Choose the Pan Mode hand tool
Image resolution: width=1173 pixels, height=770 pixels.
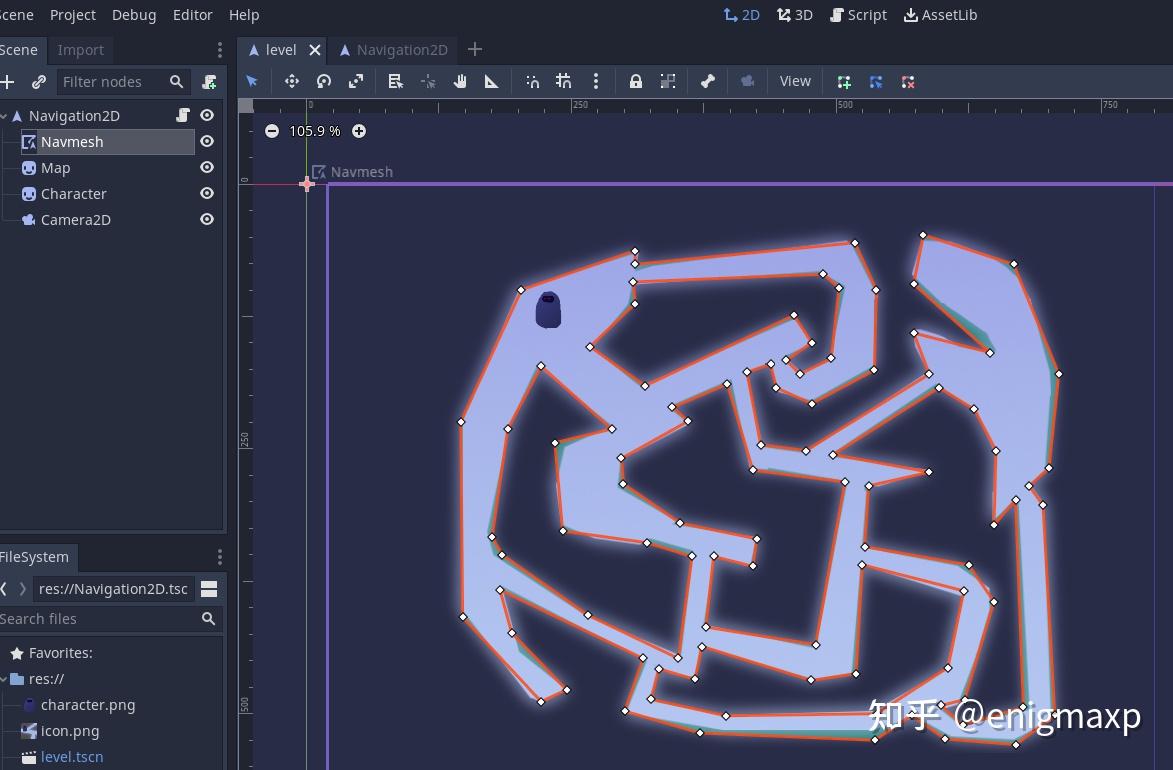tap(460, 82)
